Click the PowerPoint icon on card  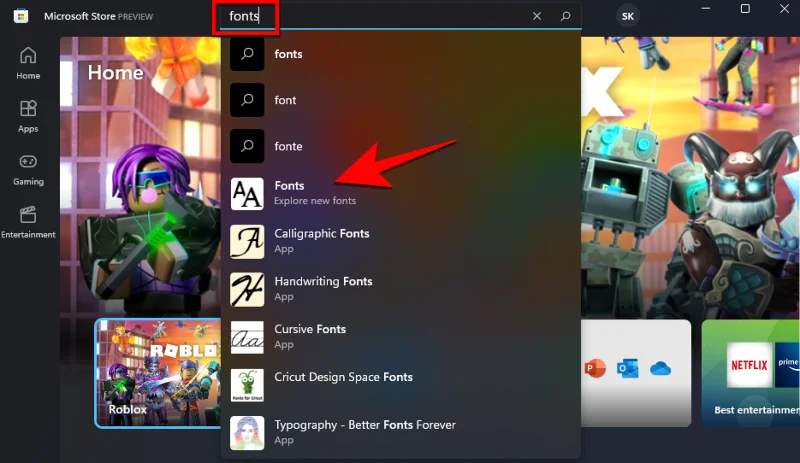tap(595, 368)
